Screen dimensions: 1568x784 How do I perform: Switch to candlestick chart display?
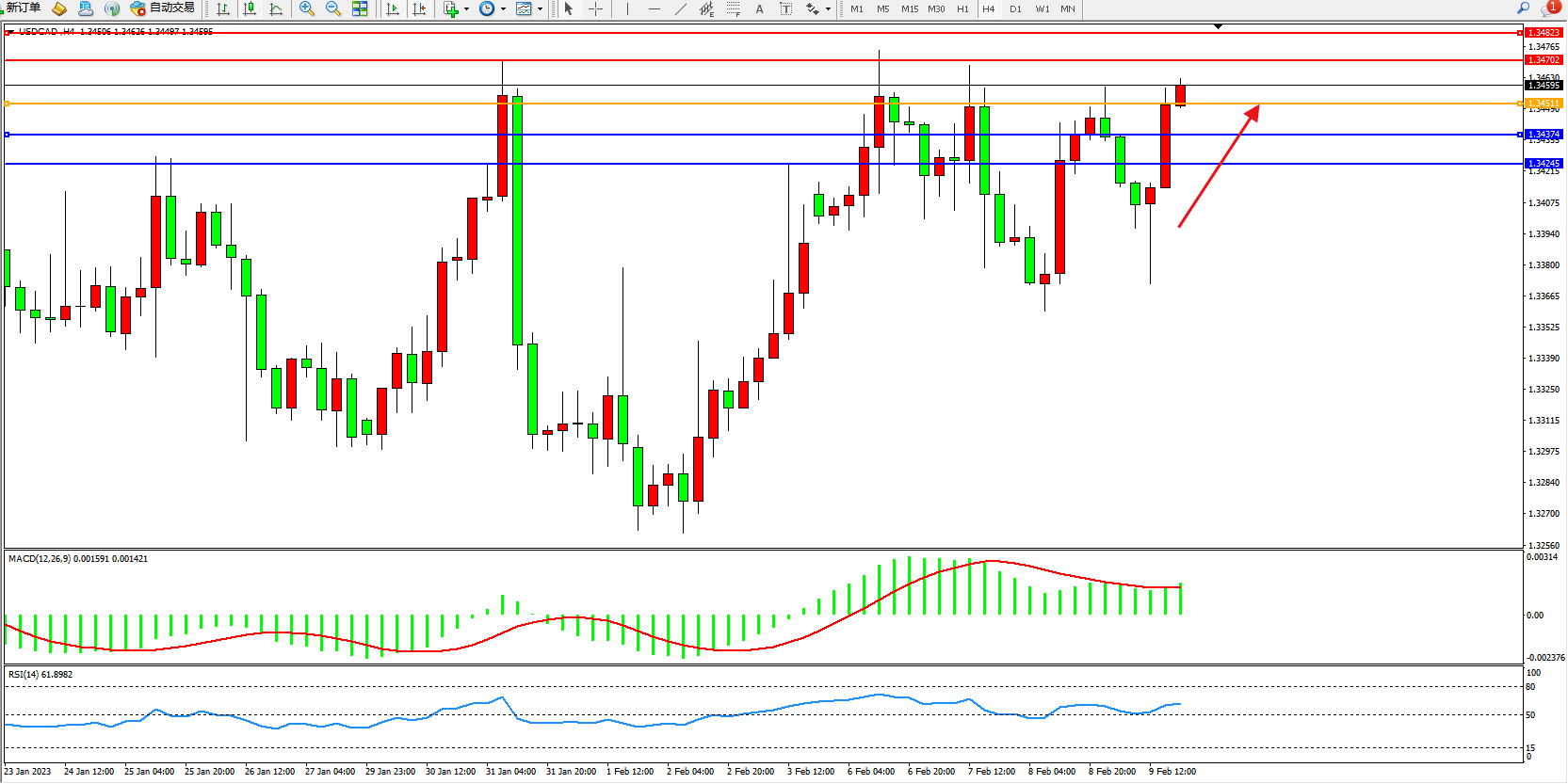250,9
